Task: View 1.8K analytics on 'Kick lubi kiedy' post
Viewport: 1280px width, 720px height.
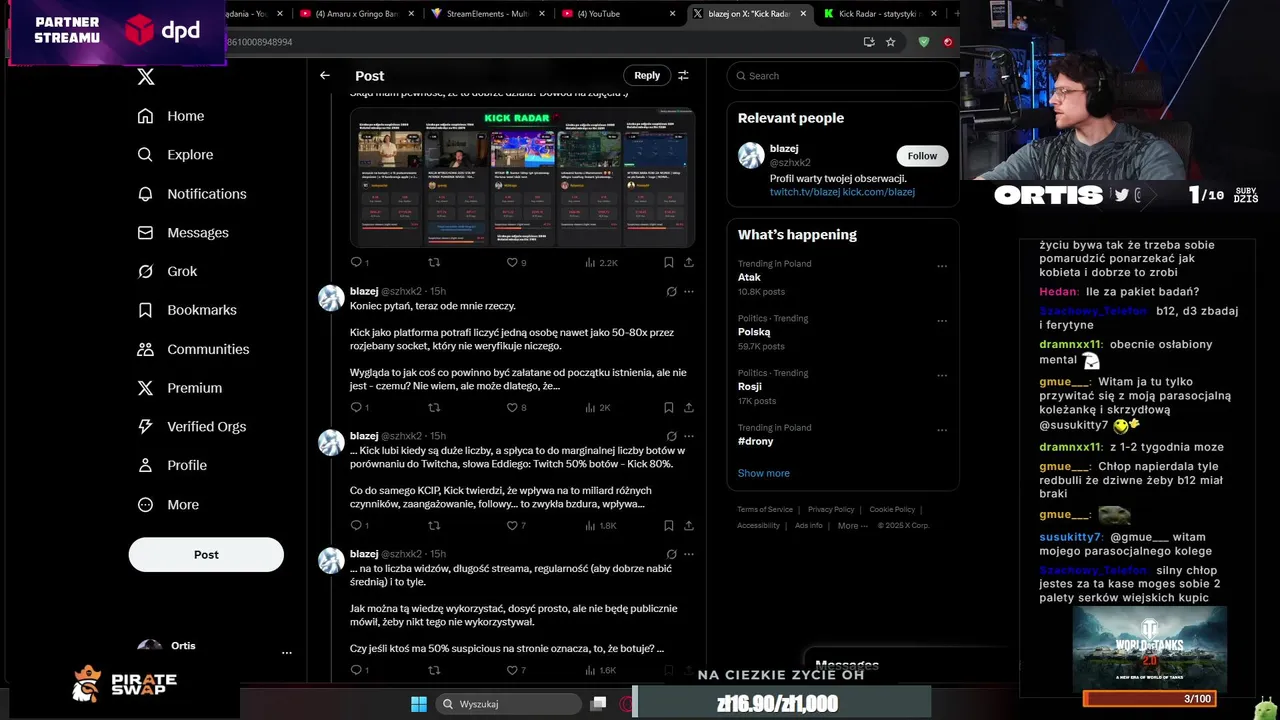Action: (x=601, y=526)
